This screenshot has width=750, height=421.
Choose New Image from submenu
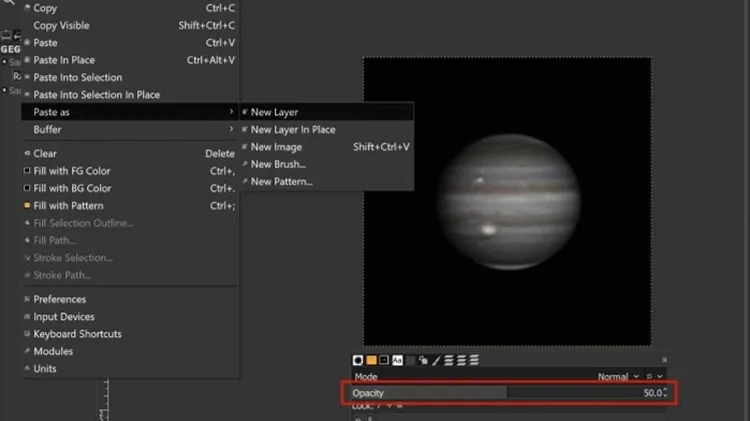point(276,147)
